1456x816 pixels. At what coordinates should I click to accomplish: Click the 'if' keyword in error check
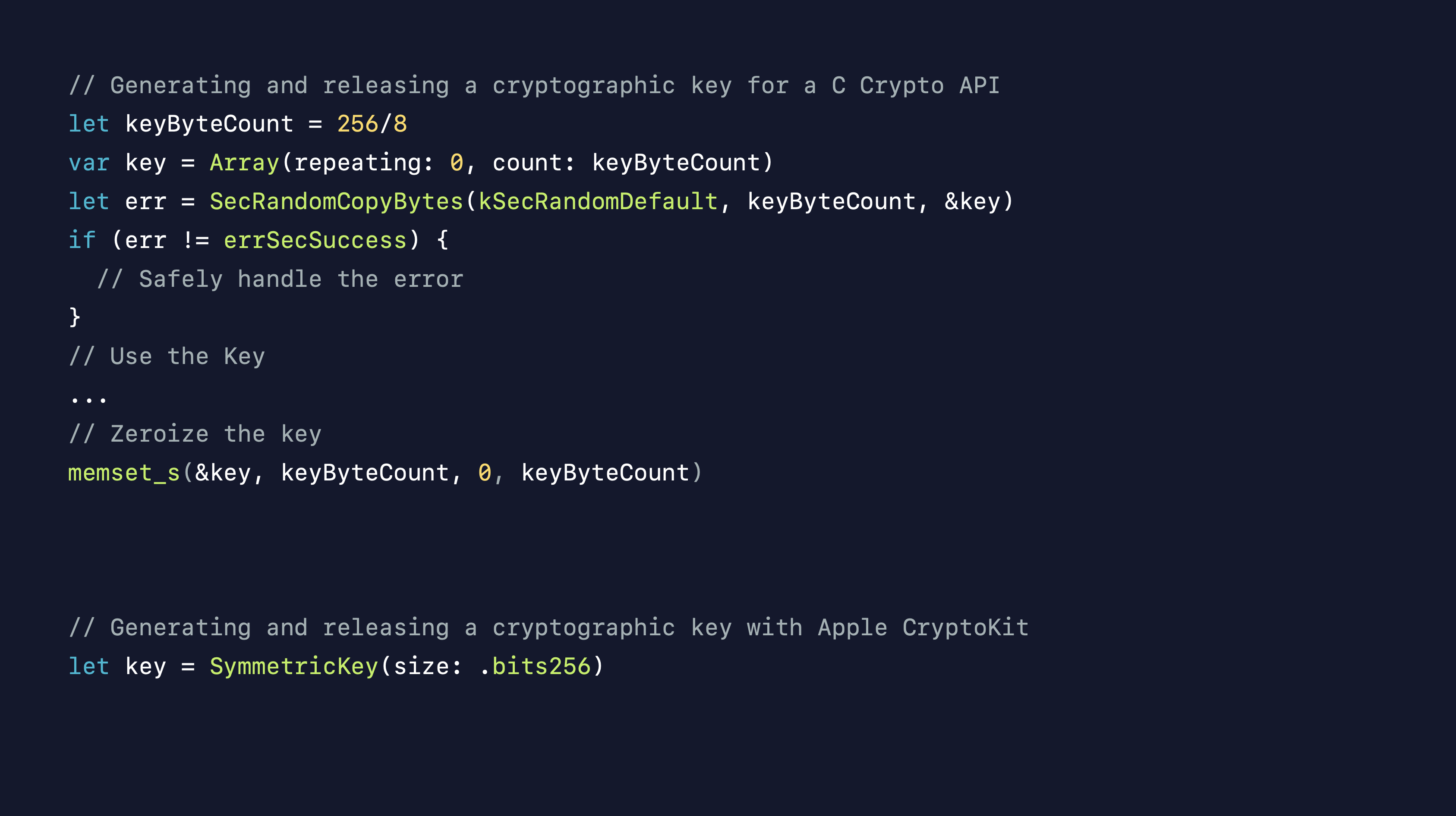tap(82, 241)
